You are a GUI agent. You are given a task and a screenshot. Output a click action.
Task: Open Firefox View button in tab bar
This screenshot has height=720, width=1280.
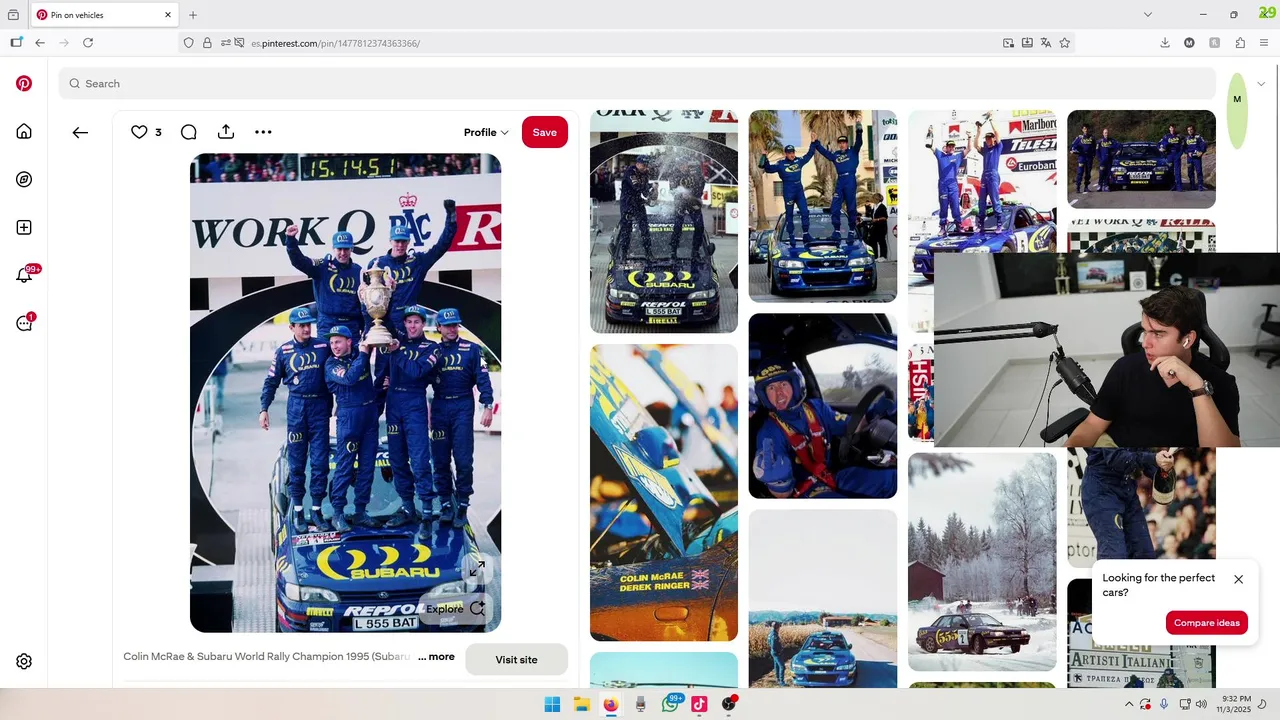[x=13, y=15]
